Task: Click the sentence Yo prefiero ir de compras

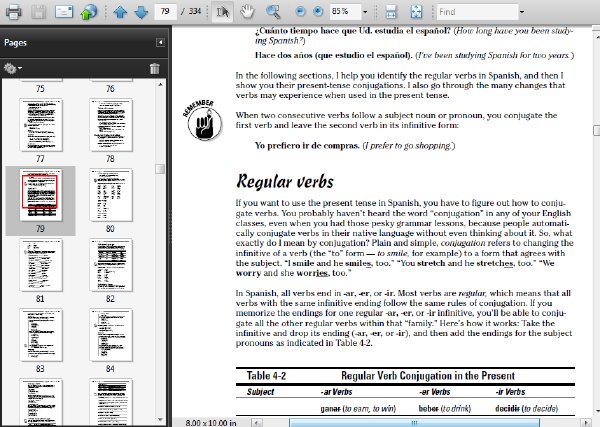Action: coord(307,146)
